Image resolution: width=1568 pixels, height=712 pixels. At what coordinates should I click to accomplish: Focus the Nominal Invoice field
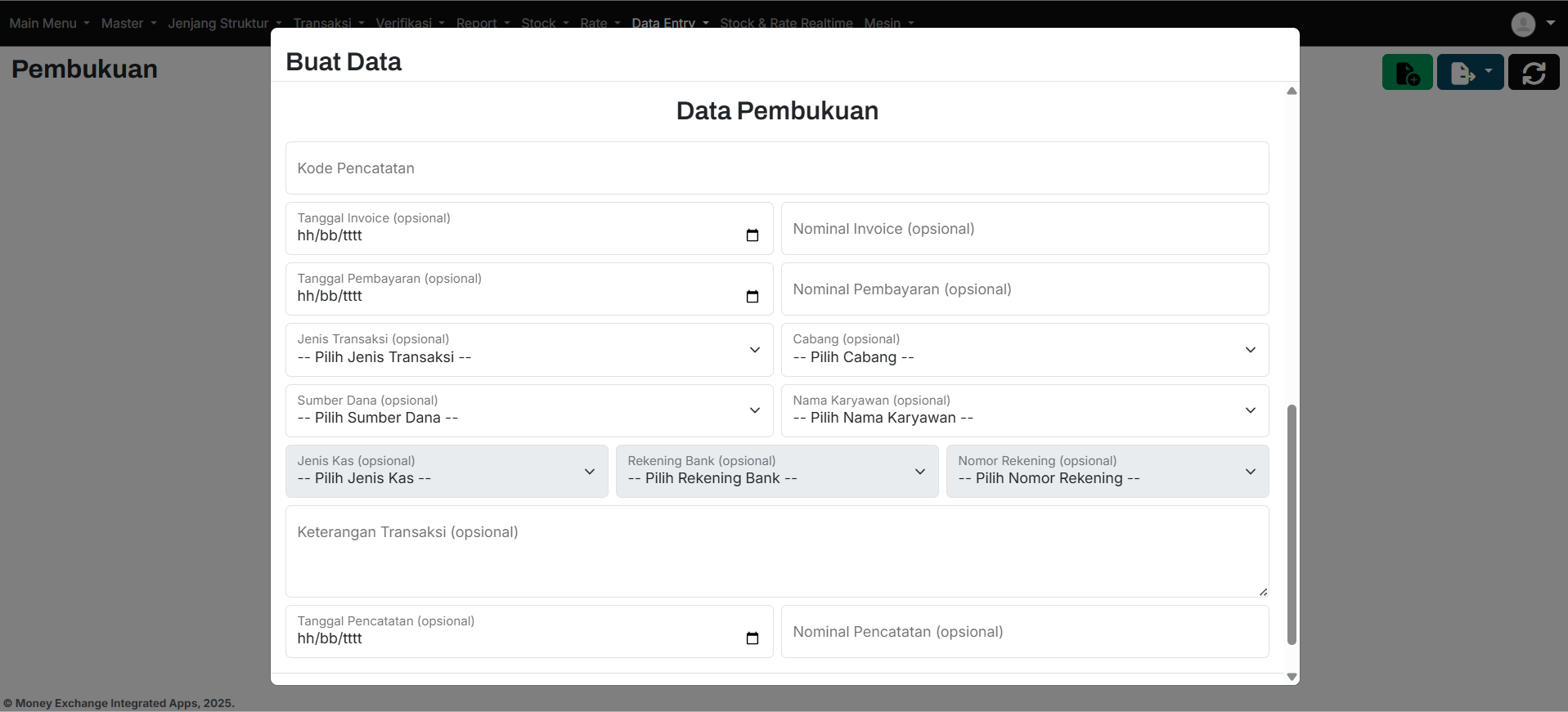[1024, 229]
